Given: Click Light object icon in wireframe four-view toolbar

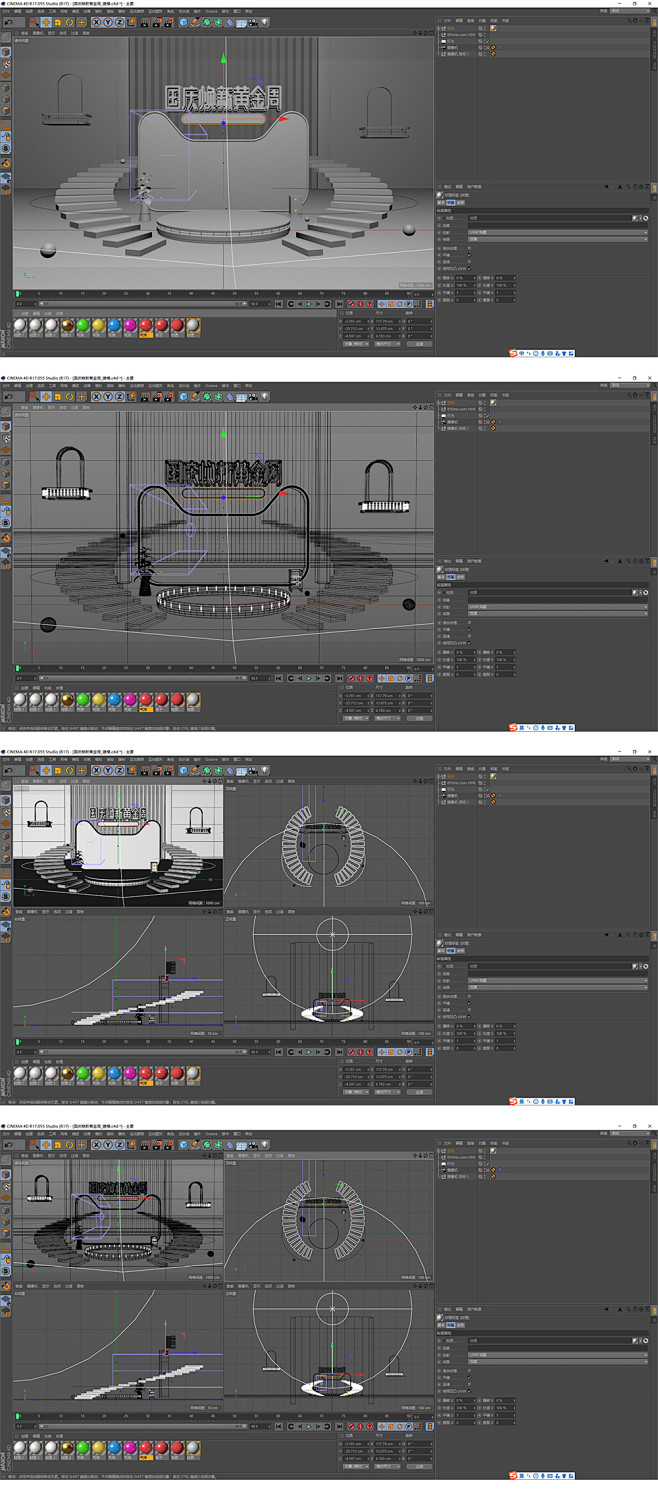Looking at the screenshot, I should click(x=263, y=1144).
